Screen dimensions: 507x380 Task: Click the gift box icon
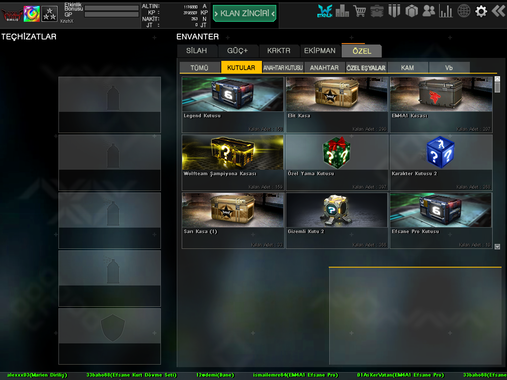411,11
